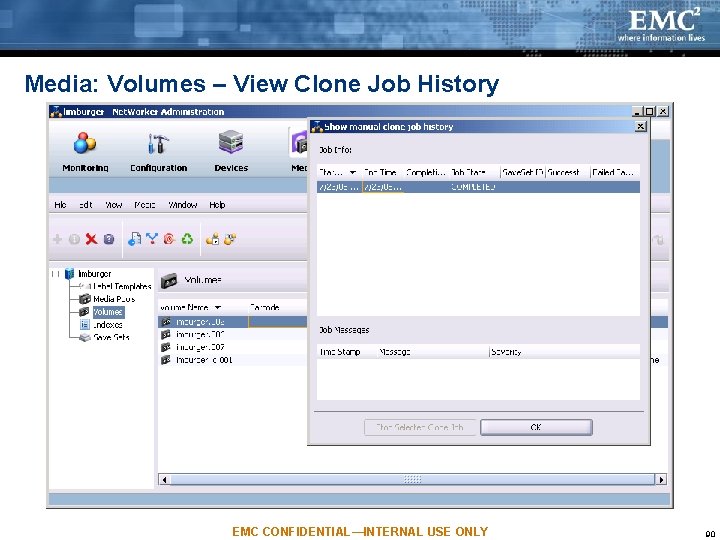Click the Message column header
720x540 pixels.
[x=433, y=352]
